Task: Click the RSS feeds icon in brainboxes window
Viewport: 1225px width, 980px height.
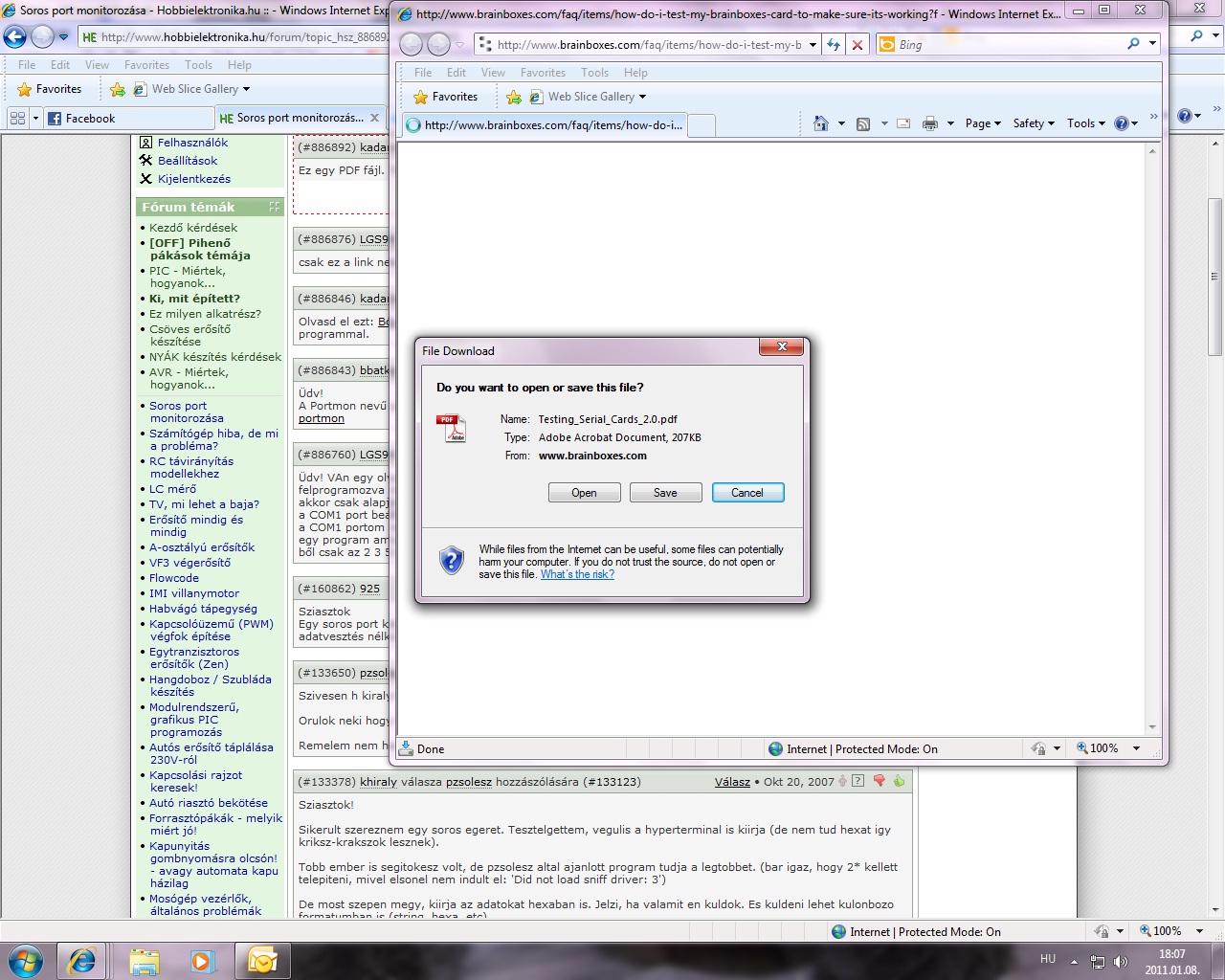Action: [863, 123]
